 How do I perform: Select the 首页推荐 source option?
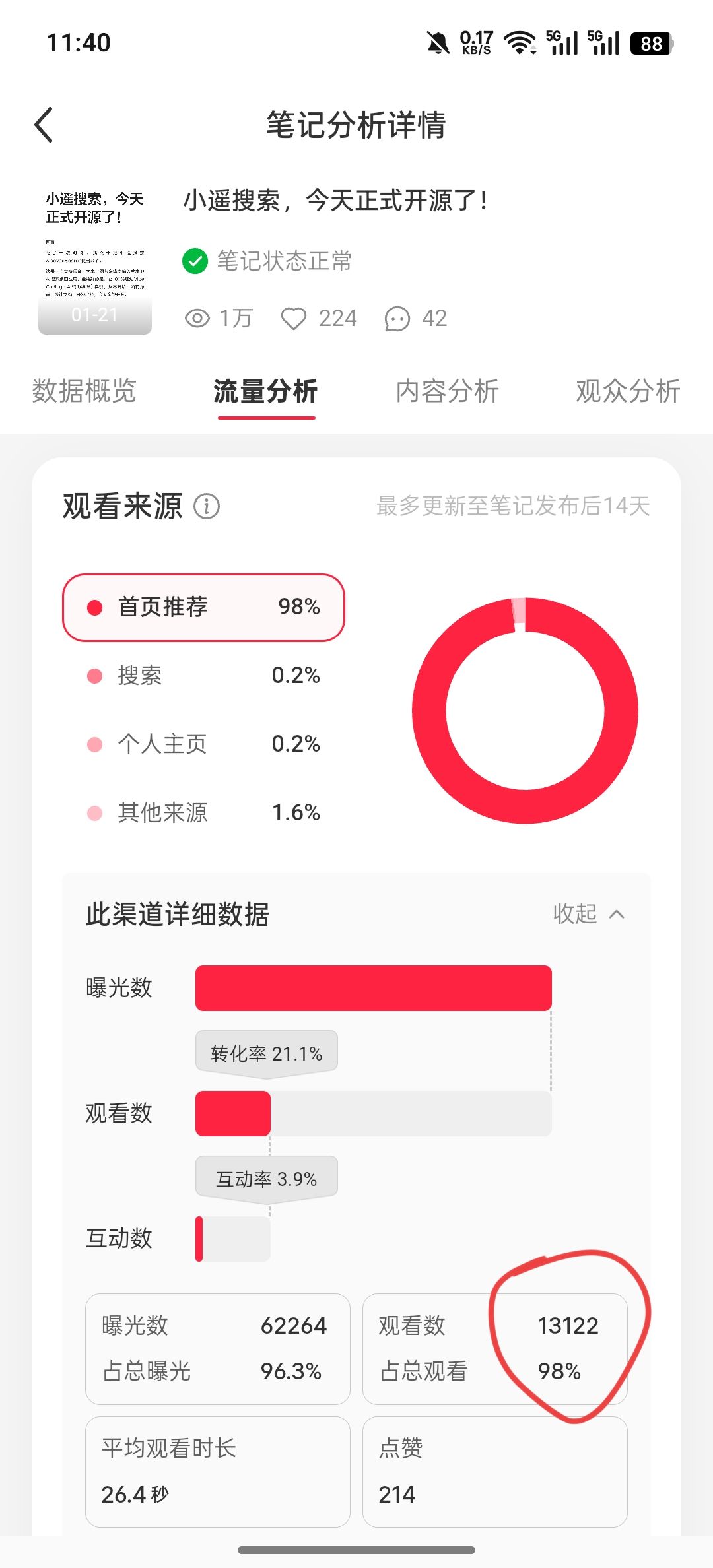pos(203,607)
